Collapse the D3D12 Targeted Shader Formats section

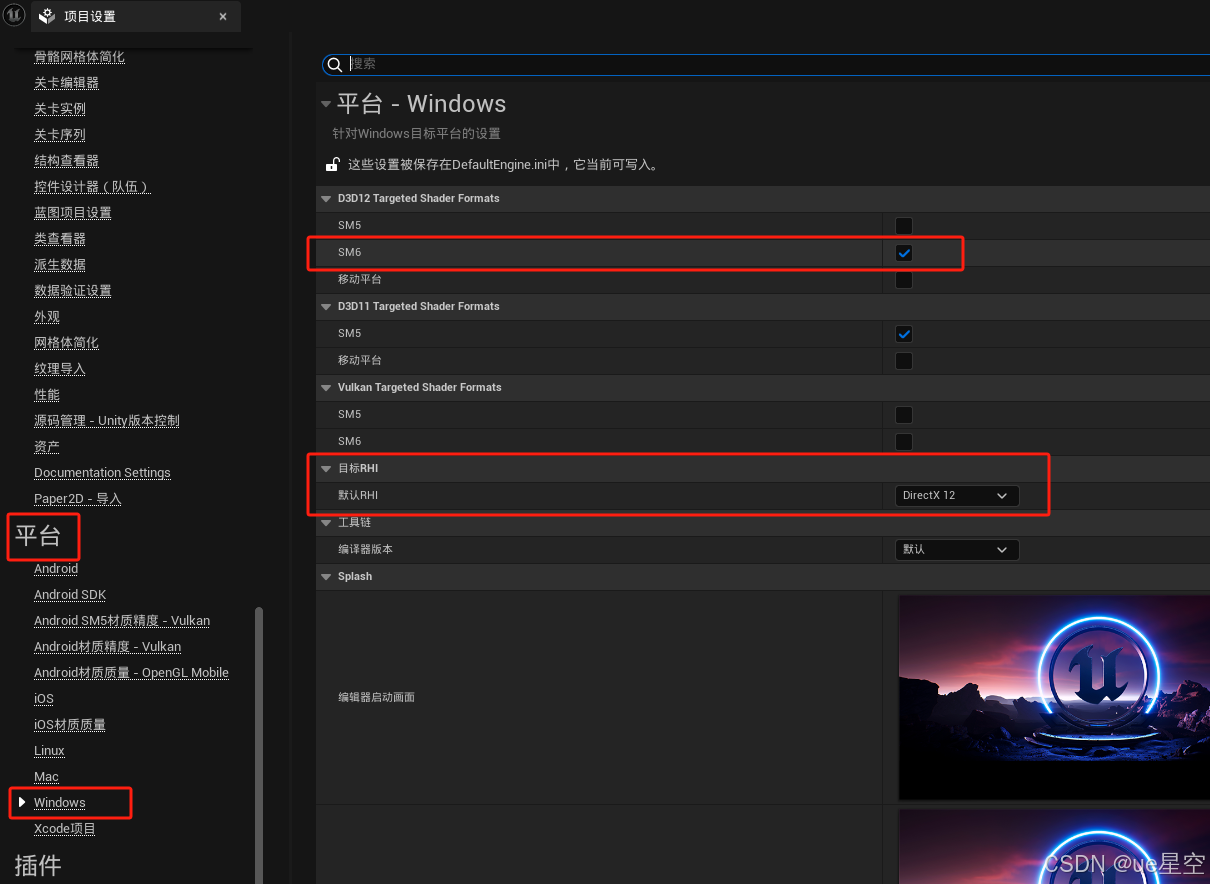tap(326, 199)
